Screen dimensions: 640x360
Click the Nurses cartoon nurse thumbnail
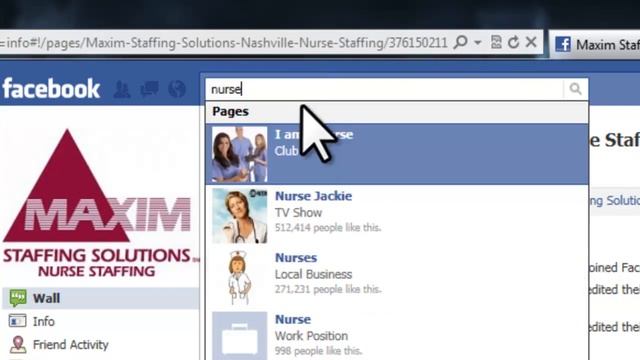[240, 278]
